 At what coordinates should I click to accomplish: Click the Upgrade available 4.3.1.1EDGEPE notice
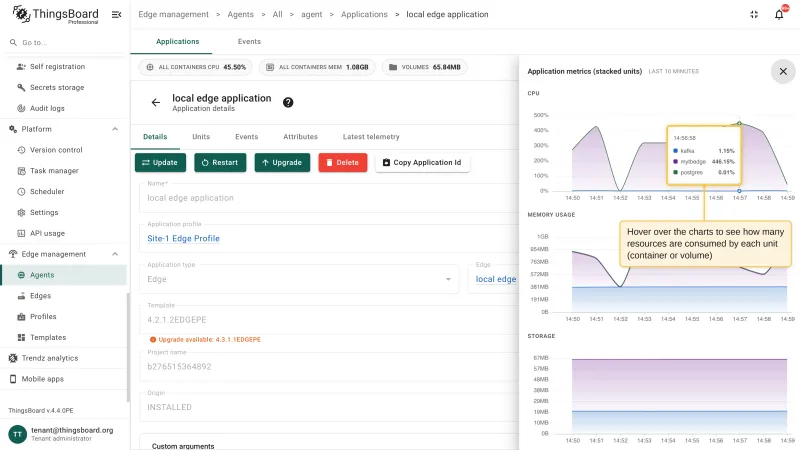pyautogui.click(x=205, y=339)
